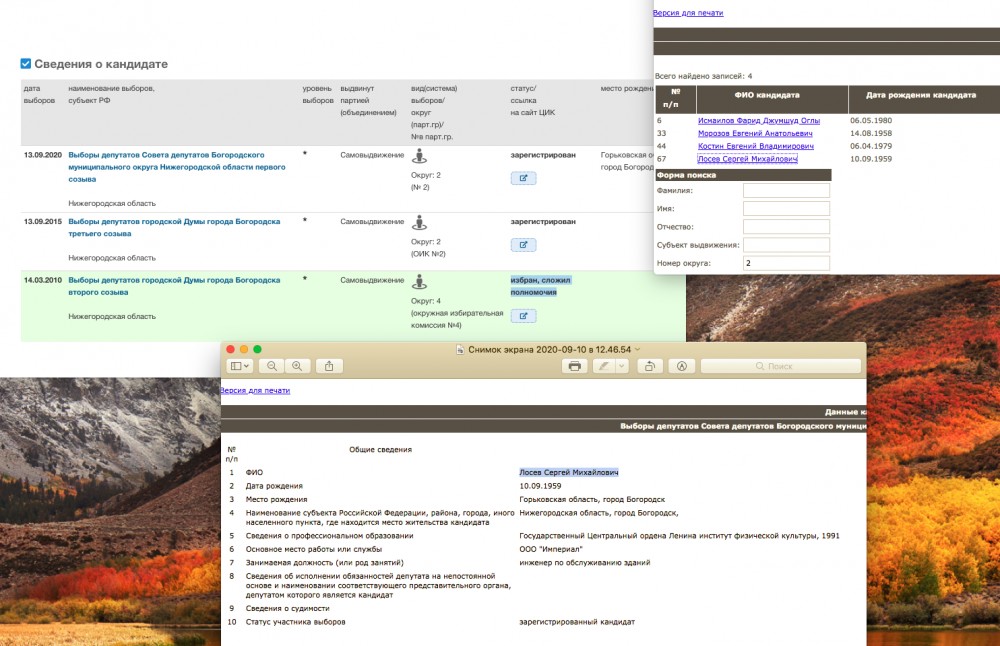
Task: Open CIK site link for 13.09.2015 election
Action: pyautogui.click(x=523, y=245)
